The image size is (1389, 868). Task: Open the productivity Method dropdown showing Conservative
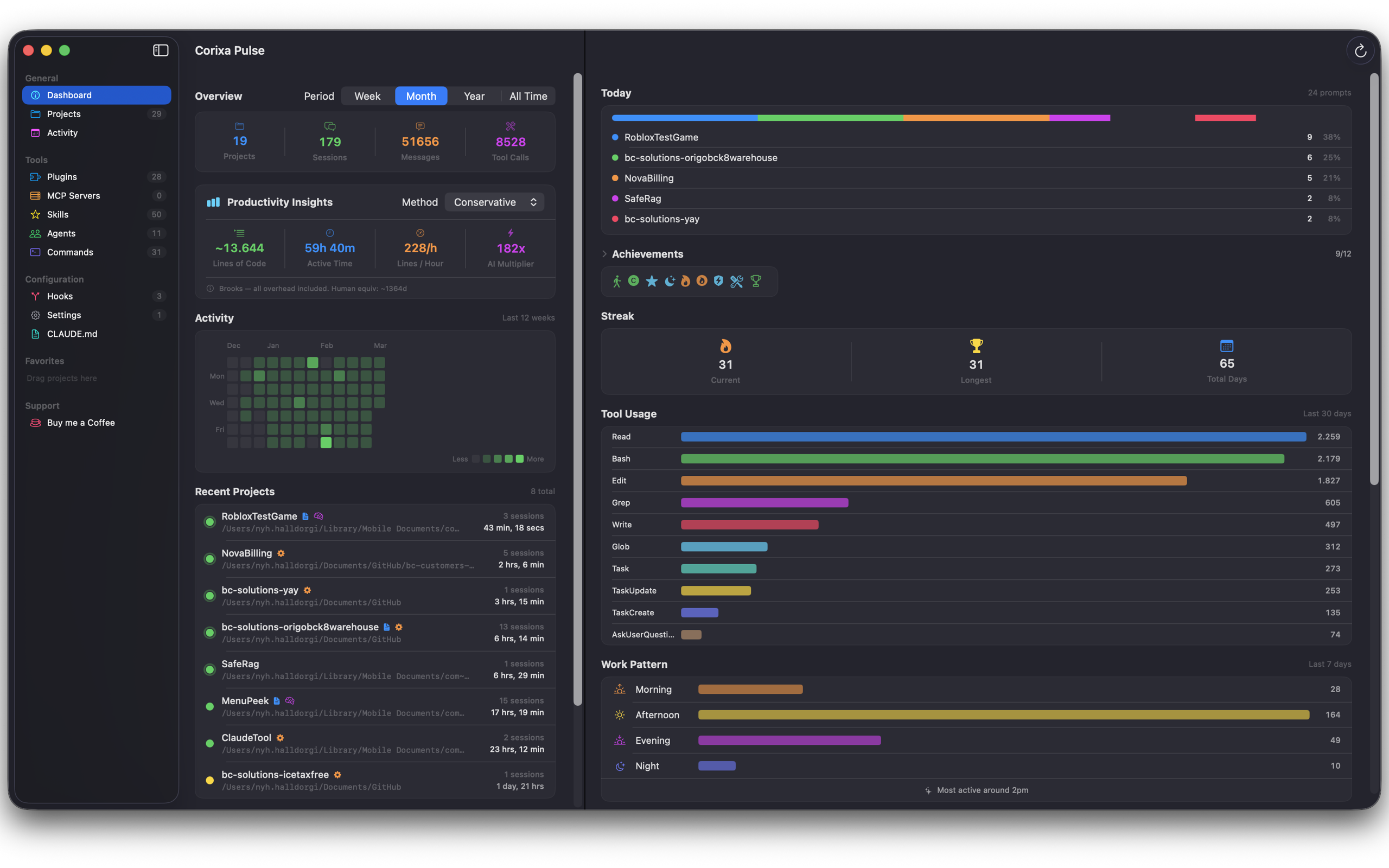tap(494, 201)
